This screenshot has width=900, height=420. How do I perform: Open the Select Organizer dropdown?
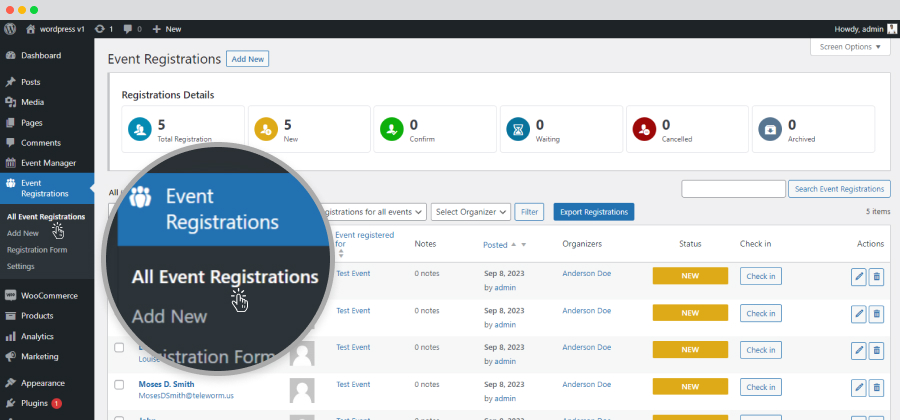click(471, 212)
